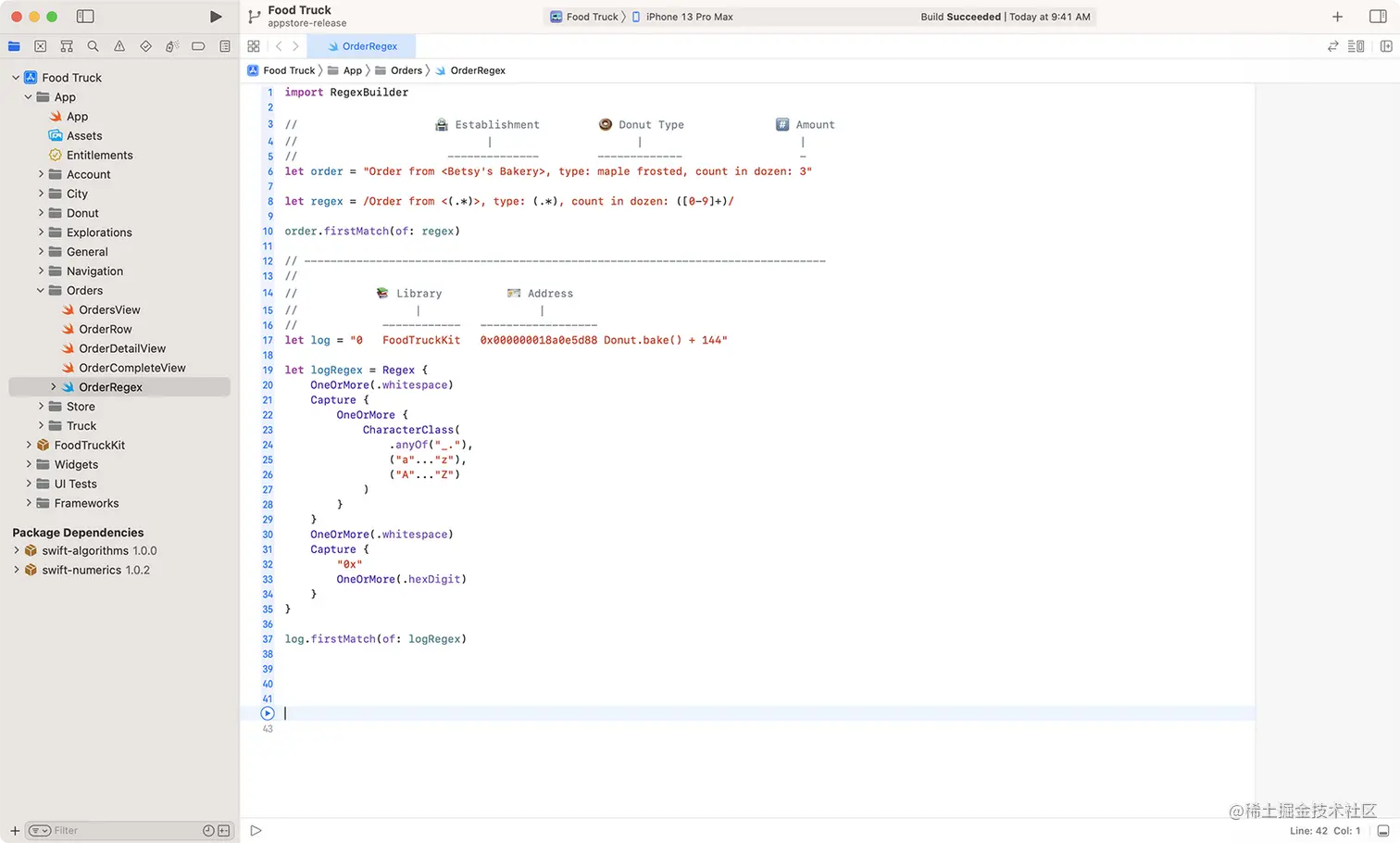Select the Report navigator list icon
The image size is (1400, 843).
point(224,45)
